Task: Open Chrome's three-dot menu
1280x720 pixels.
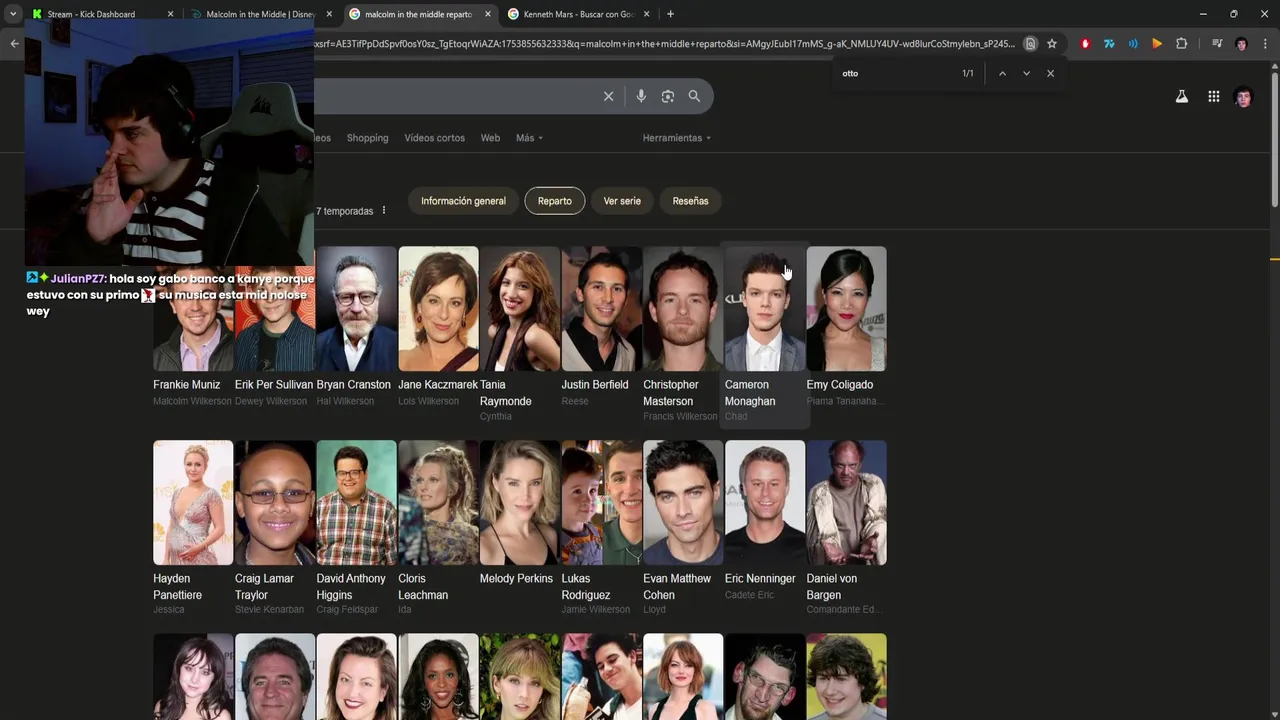Action: (x=1265, y=44)
